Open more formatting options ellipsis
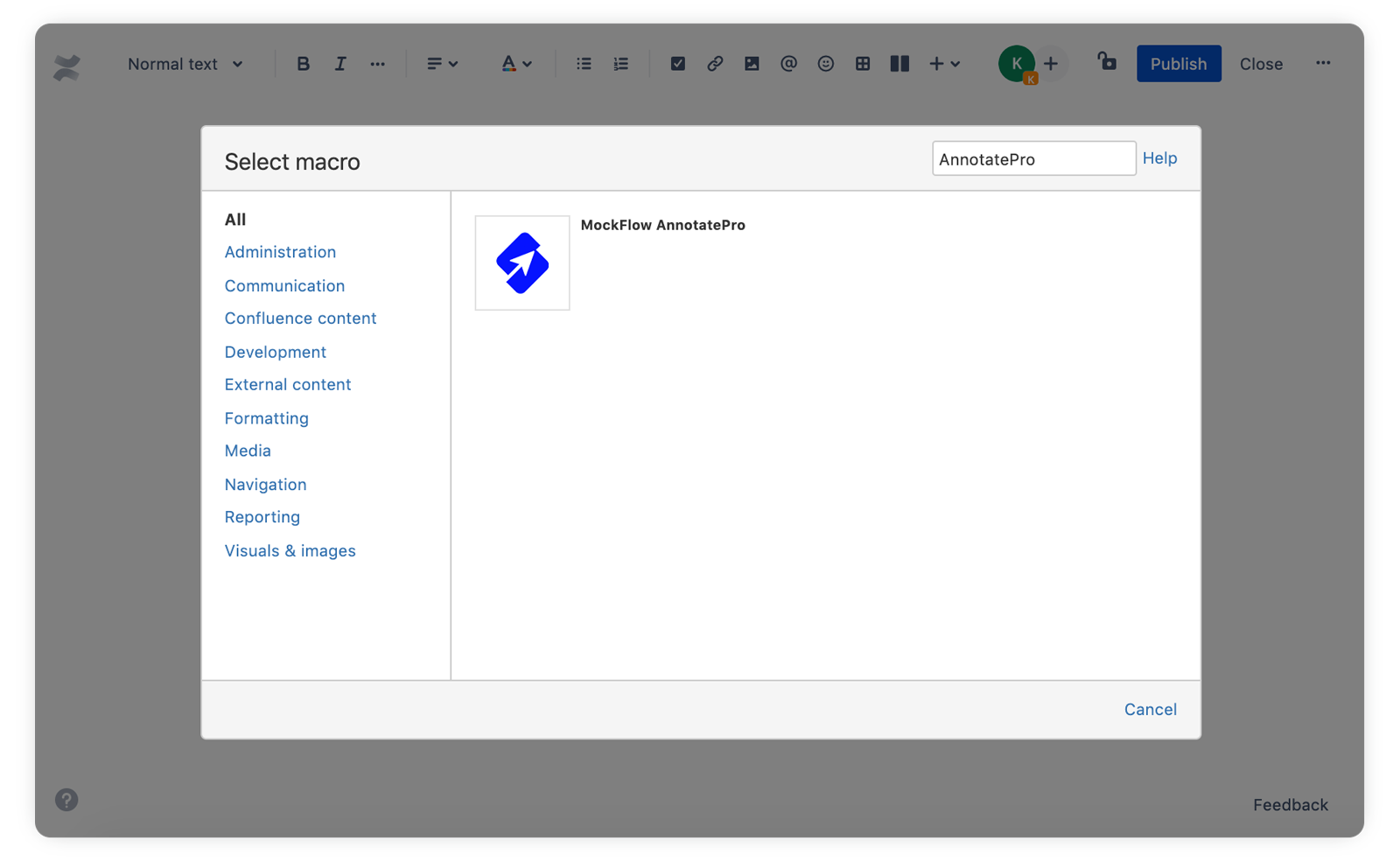Viewport: 1400px width, 861px height. (377, 64)
